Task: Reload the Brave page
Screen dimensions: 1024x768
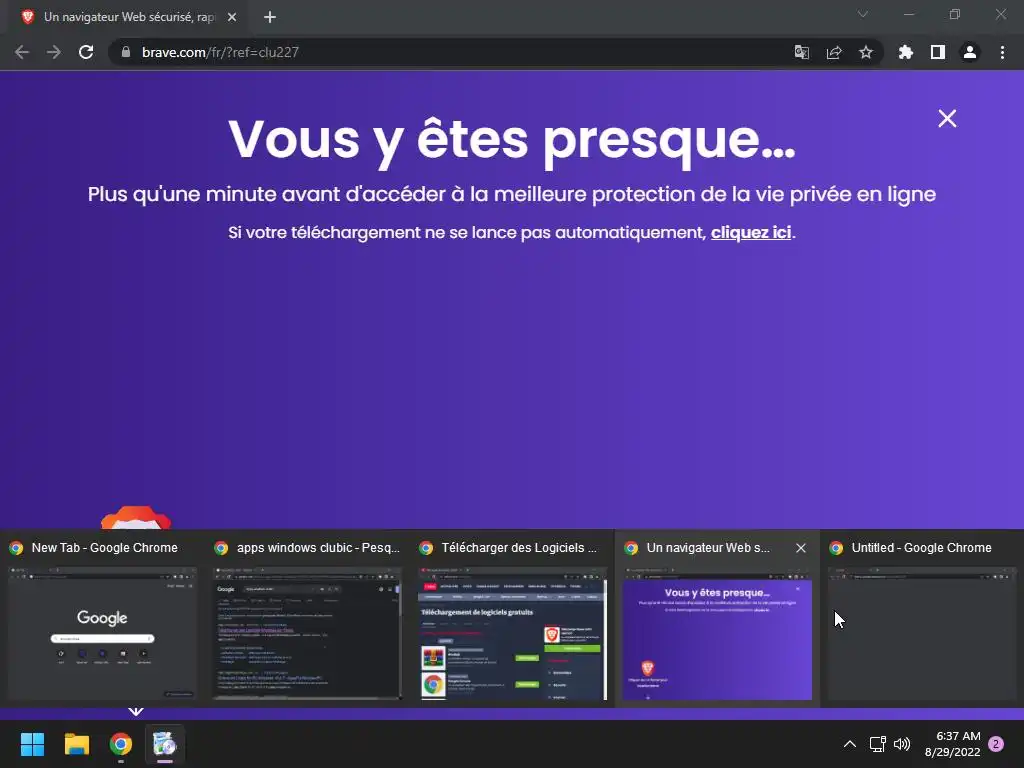Action: click(x=86, y=52)
